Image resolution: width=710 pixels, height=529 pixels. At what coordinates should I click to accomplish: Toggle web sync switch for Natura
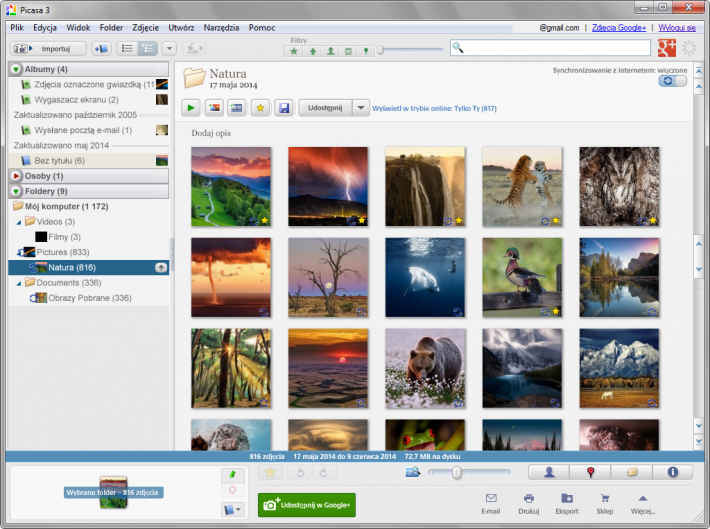click(672, 81)
